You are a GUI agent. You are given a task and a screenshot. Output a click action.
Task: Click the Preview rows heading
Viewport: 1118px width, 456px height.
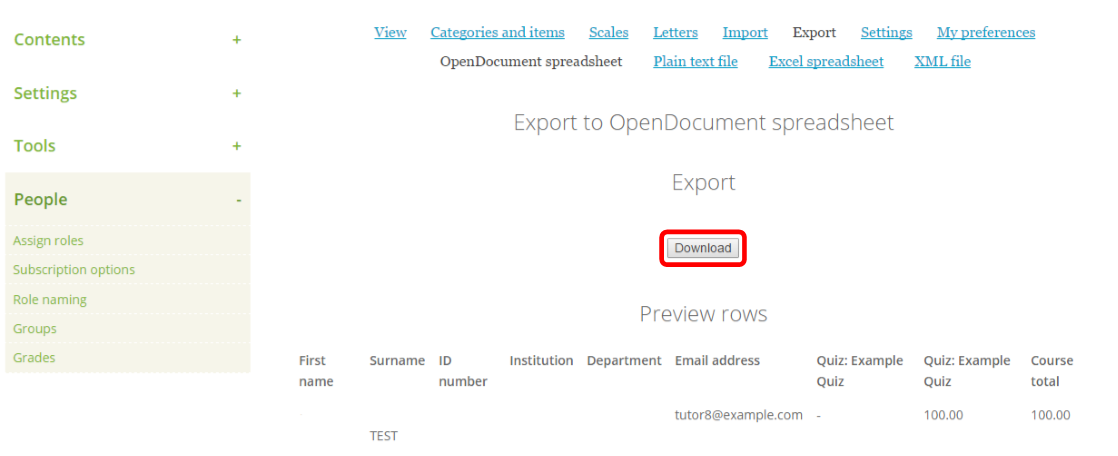tap(703, 314)
